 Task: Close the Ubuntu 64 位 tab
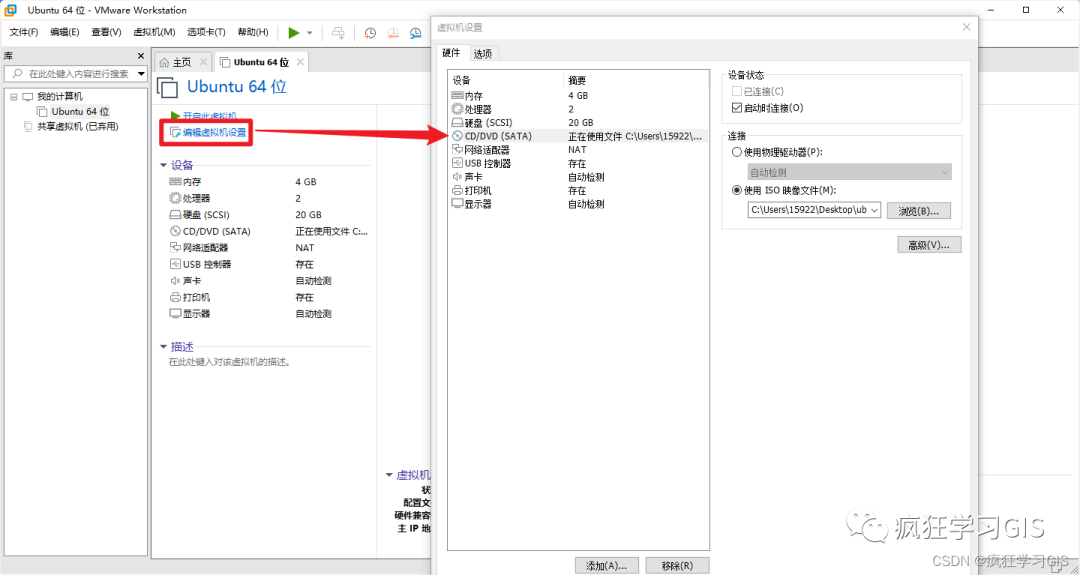pyautogui.click(x=300, y=62)
